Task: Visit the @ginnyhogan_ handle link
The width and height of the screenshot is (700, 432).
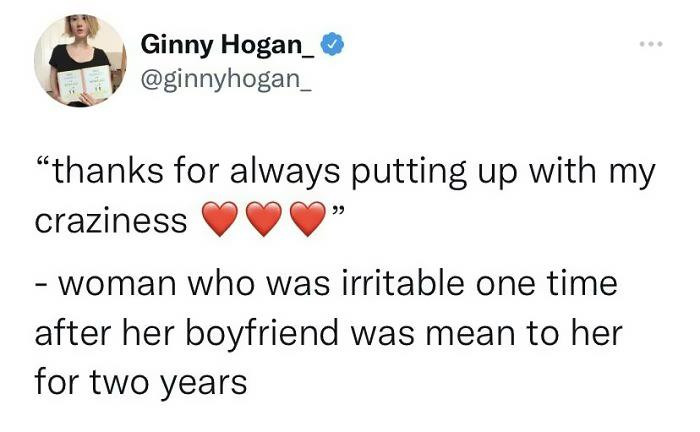Action: [x=226, y=76]
